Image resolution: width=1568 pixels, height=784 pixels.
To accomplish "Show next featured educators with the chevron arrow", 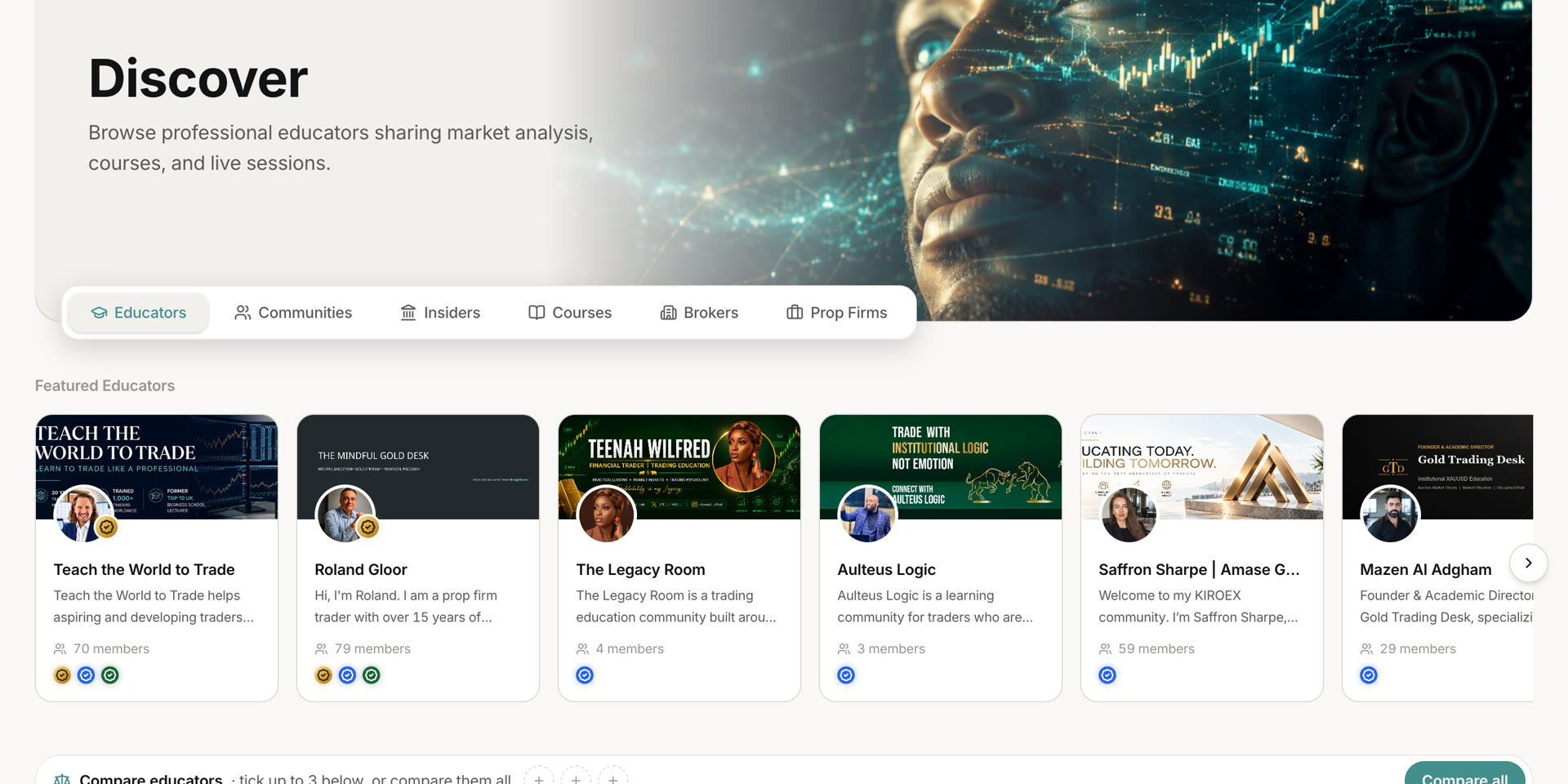I will (x=1528, y=563).
